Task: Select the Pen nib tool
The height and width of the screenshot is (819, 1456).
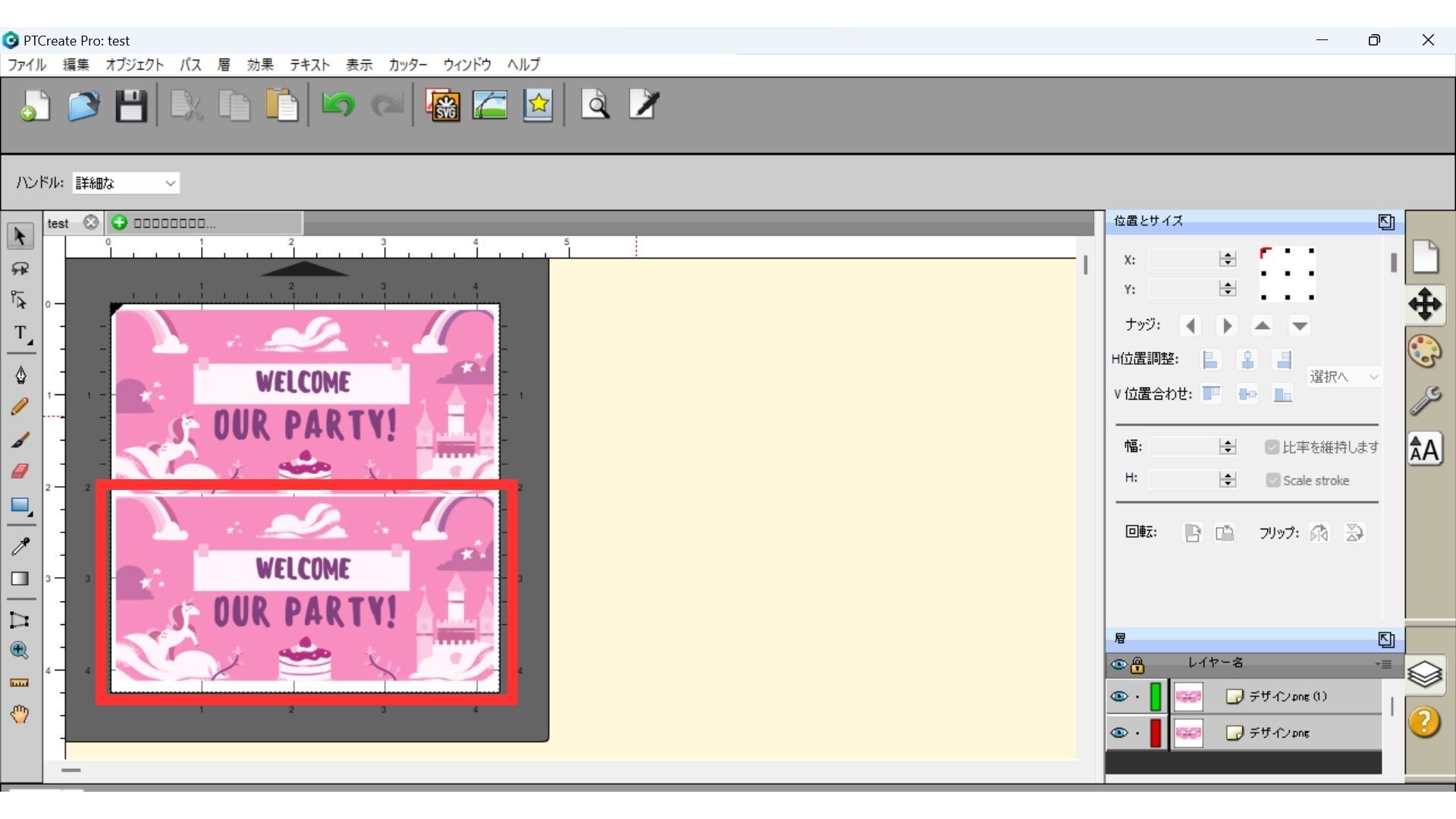Action: click(20, 375)
